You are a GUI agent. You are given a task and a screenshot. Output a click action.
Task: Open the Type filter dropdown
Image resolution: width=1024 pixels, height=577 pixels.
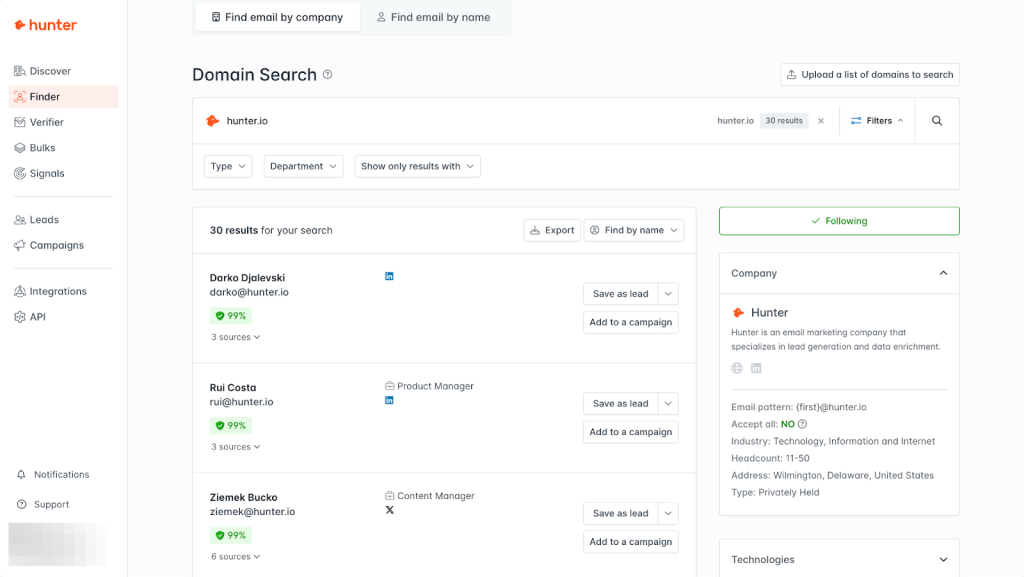point(228,166)
